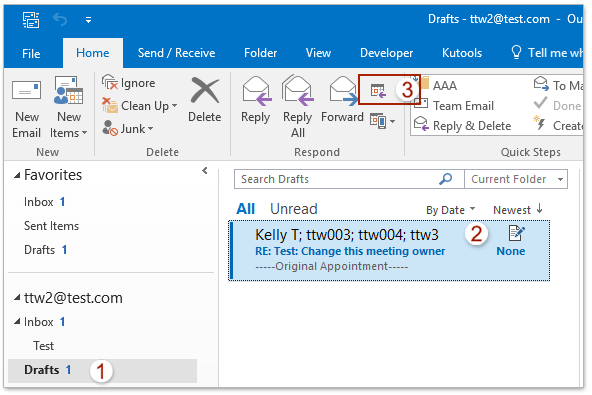Viewport: 592px width, 395px height.
Task: Delete the selected message
Action: point(205,100)
